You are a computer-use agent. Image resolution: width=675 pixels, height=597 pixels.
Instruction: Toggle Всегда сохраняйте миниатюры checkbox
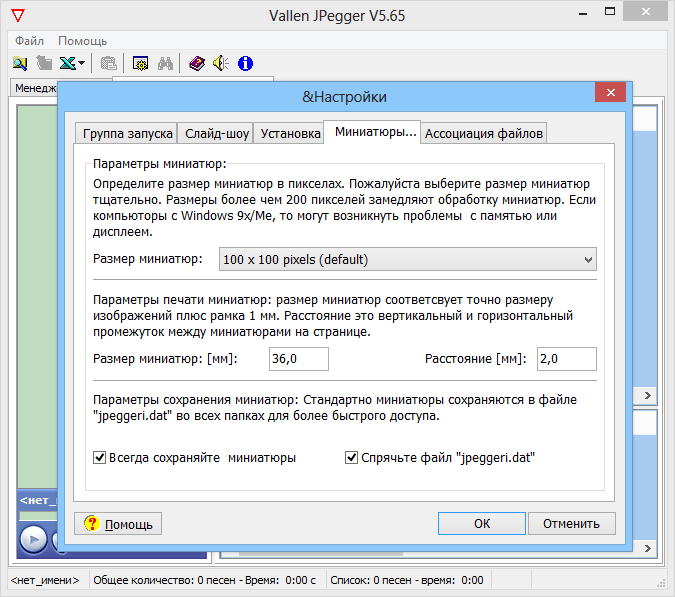pyautogui.click(x=99, y=457)
